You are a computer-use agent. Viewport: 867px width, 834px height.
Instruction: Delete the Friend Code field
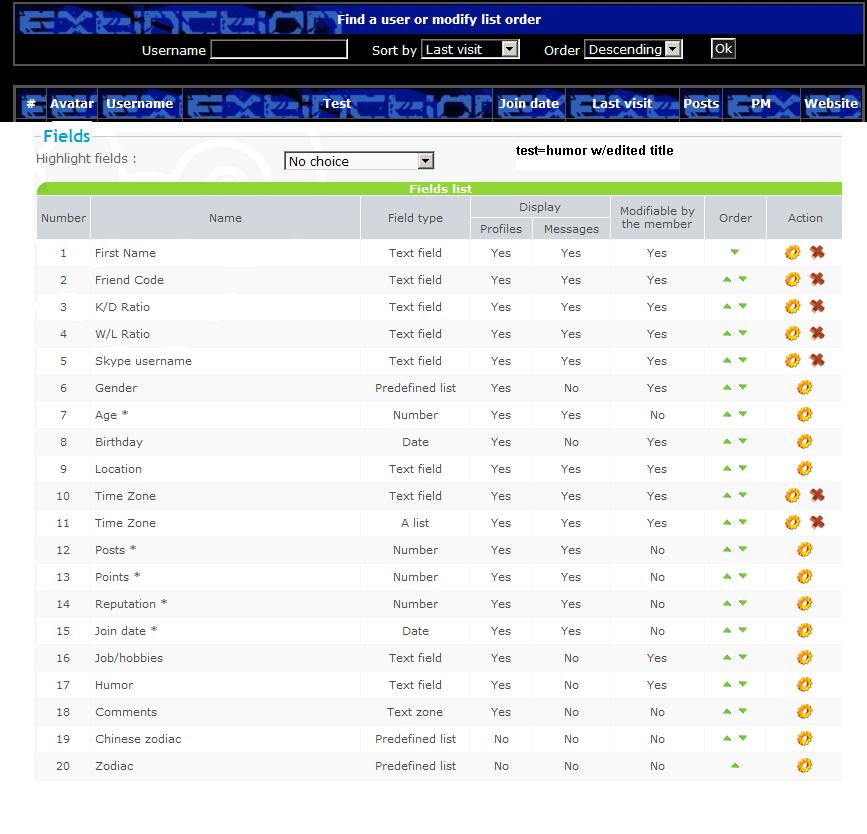[x=817, y=279]
